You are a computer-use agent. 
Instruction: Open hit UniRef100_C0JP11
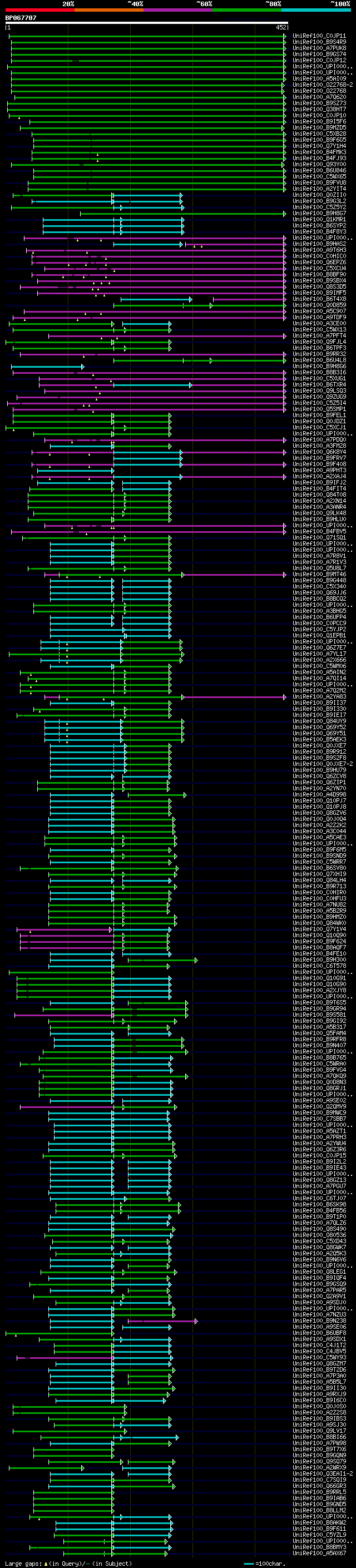coord(319,36)
